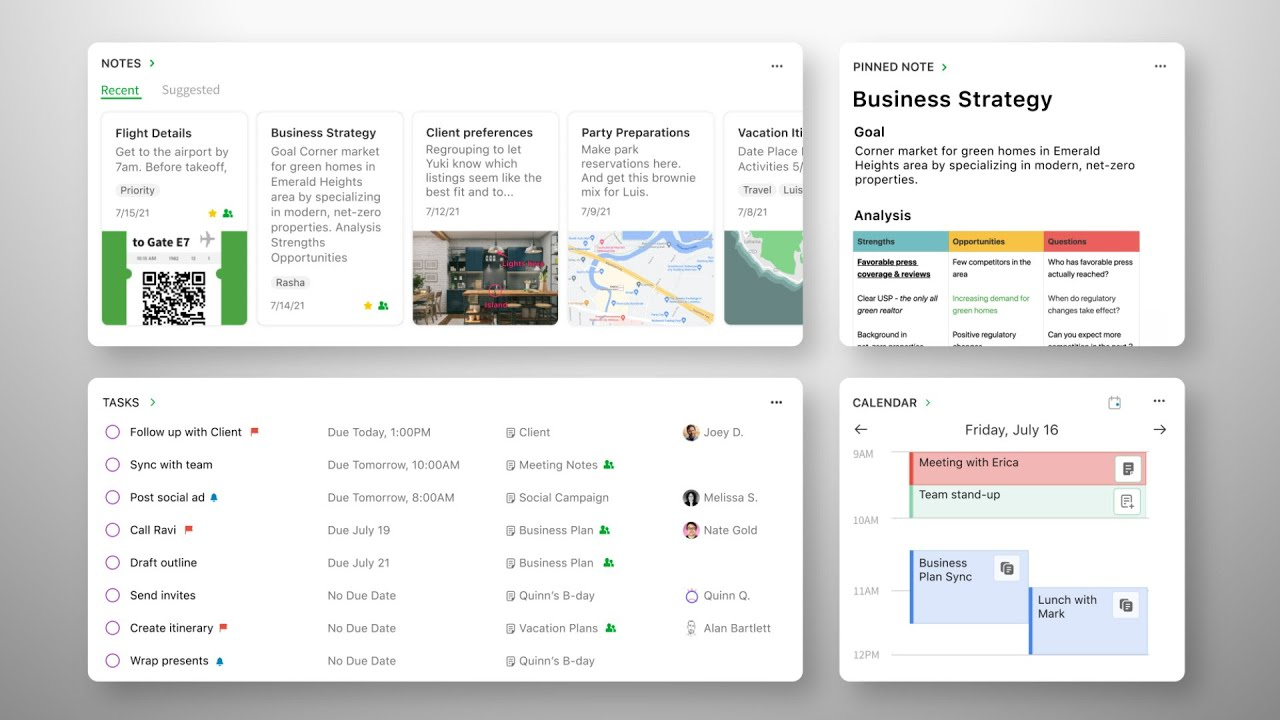The height and width of the screenshot is (720, 1280).
Task: Create note for Team stand-up event
Action: pyautogui.click(x=1127, y=501)
